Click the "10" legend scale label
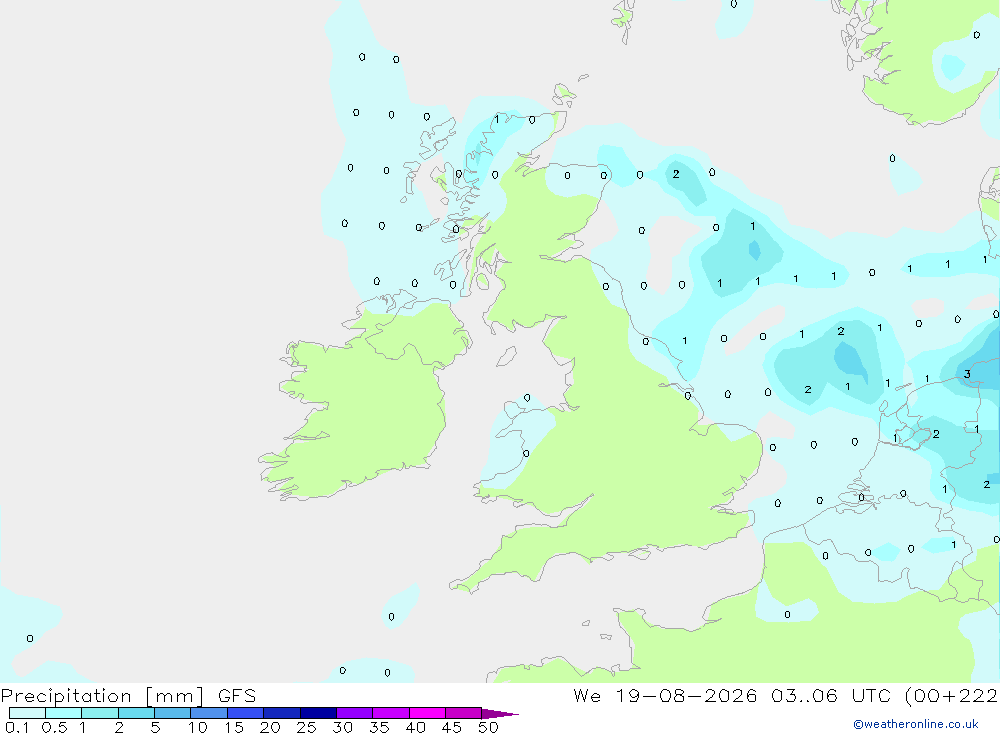Screen dimensions: 1000x733 click(x=197, y=727)
